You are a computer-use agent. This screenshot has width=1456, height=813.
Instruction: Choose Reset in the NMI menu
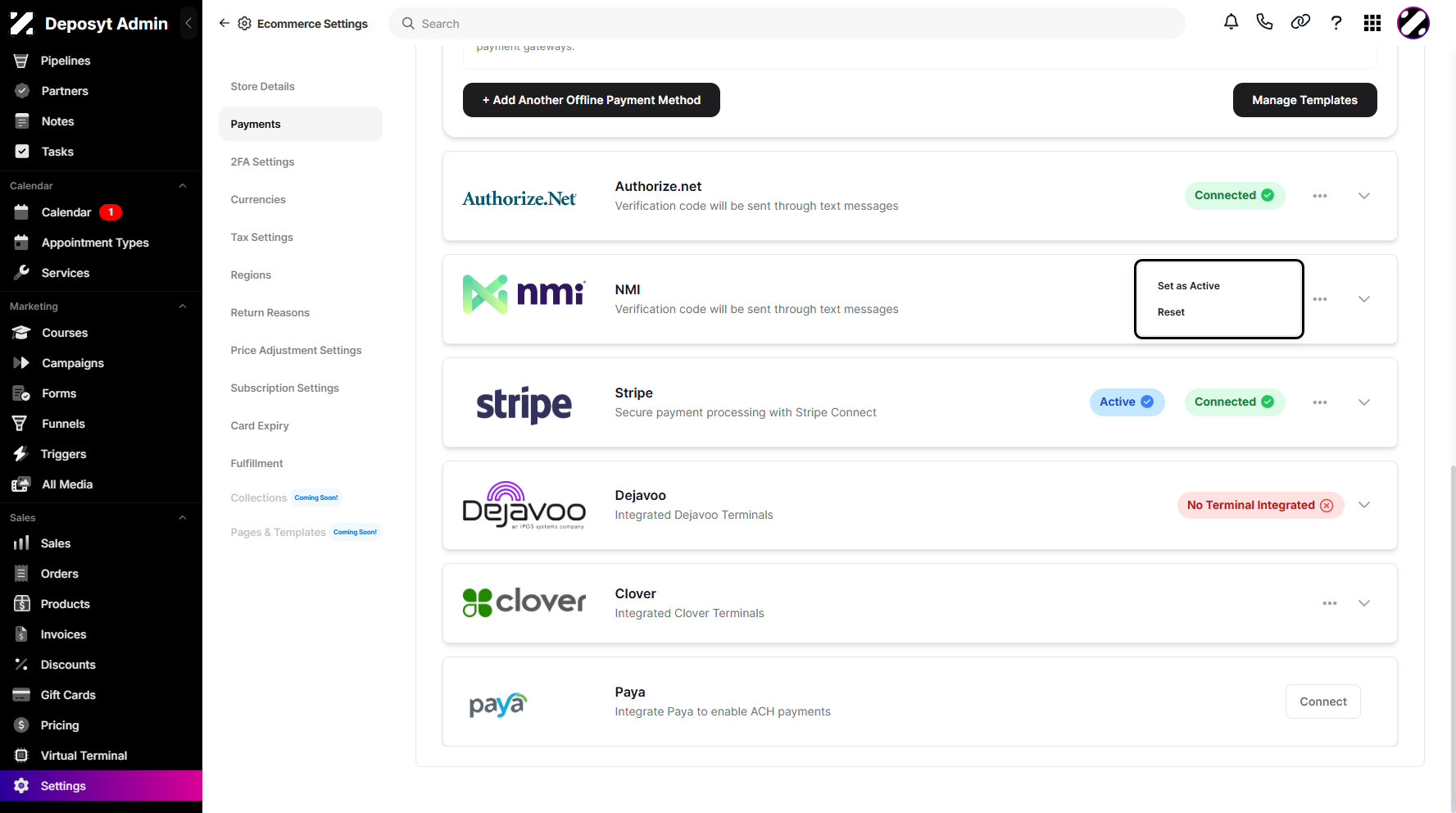click(x=1171, y=312)
